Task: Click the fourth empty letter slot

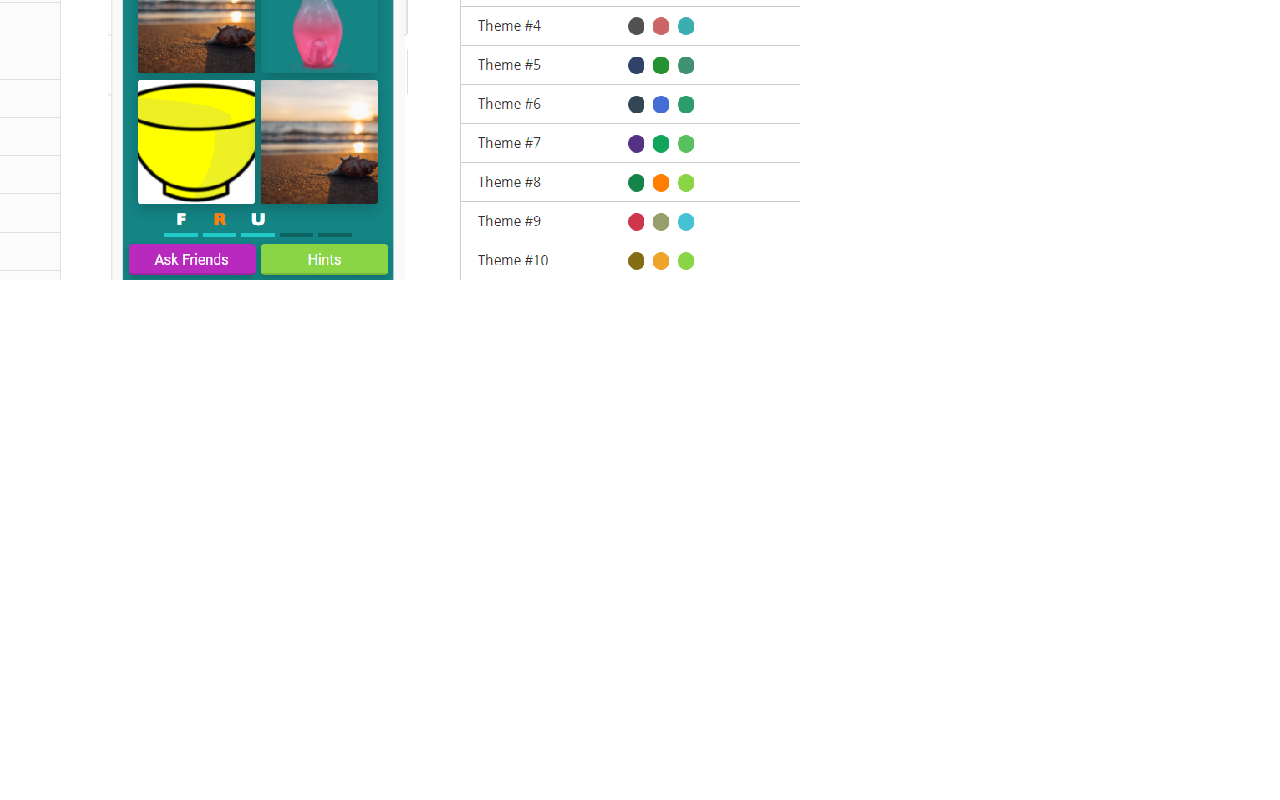Action: (296, 222)
